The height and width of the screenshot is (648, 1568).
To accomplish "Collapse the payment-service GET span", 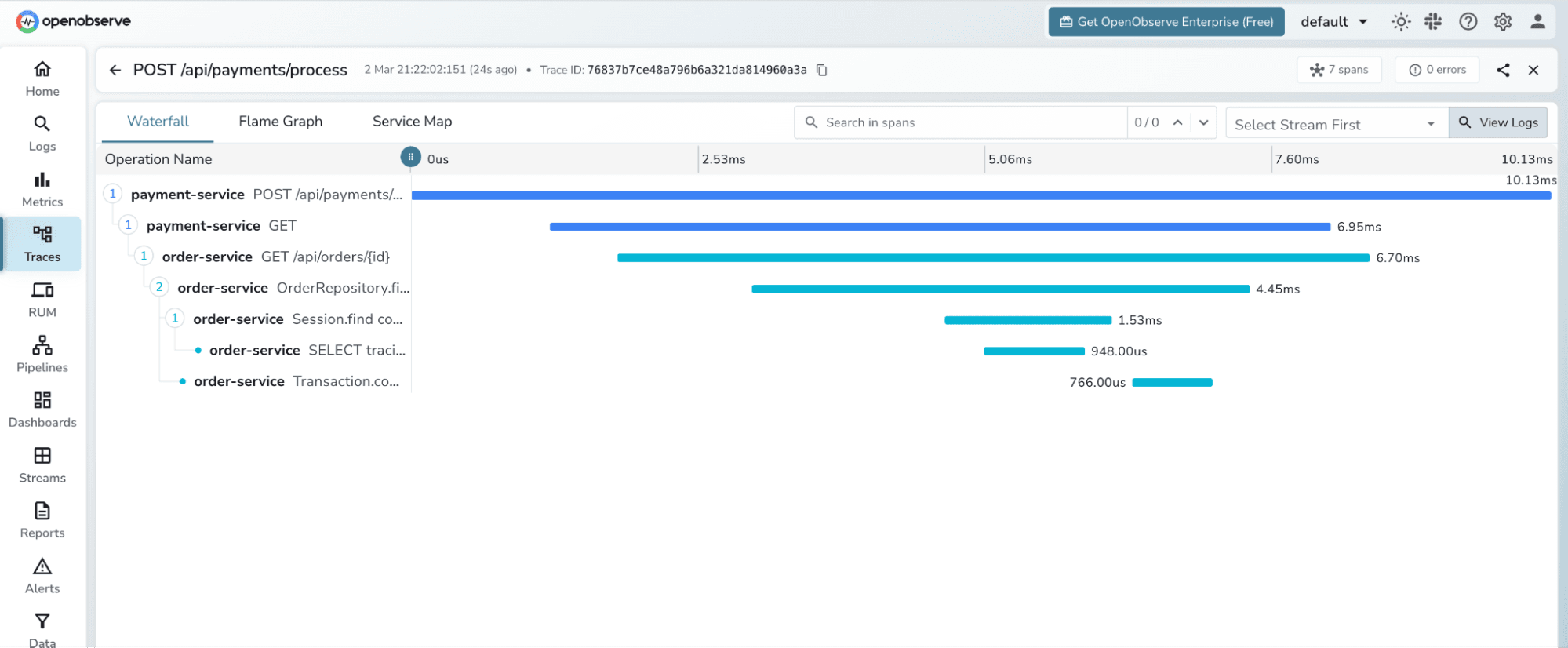I will click(x=129, y=225).
